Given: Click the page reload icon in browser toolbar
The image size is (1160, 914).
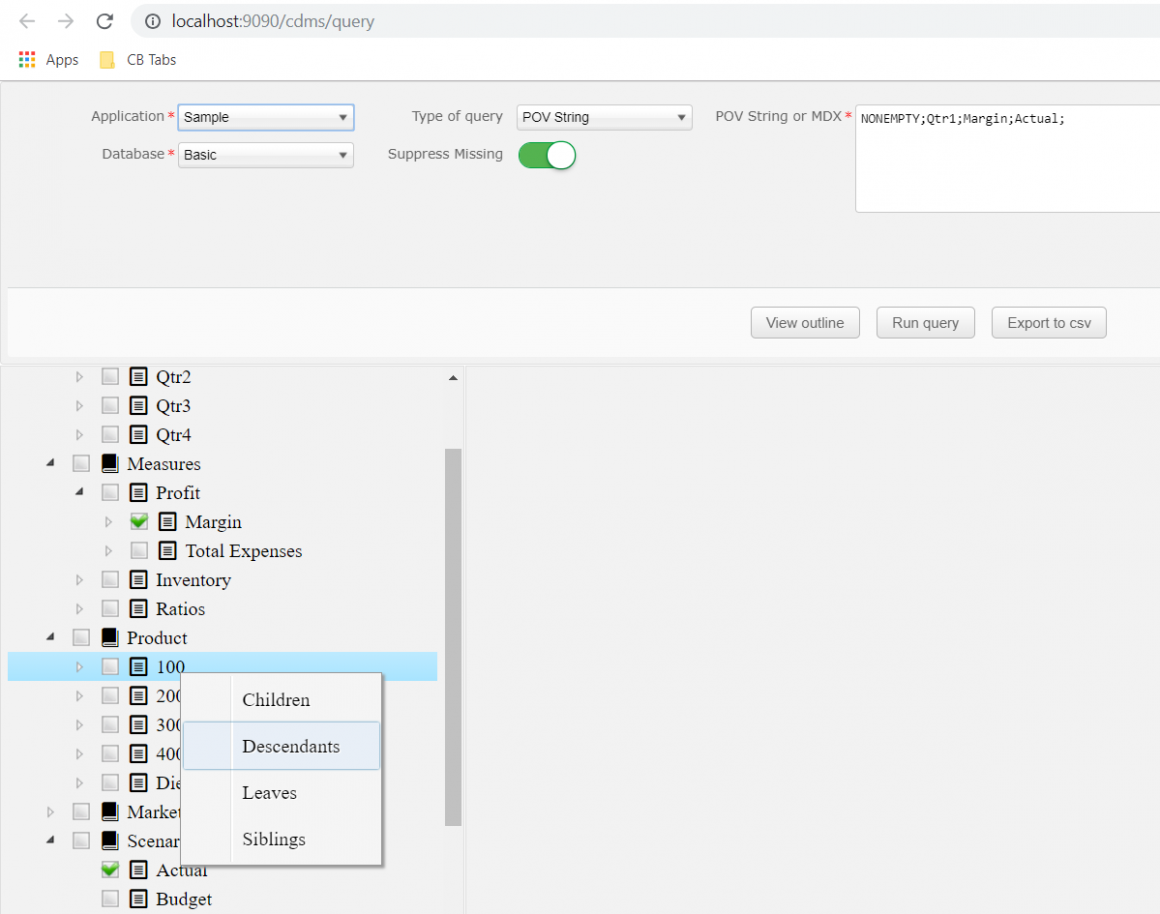Looking at the screenshot, I should pyautogui.click(x=104, y=20).
